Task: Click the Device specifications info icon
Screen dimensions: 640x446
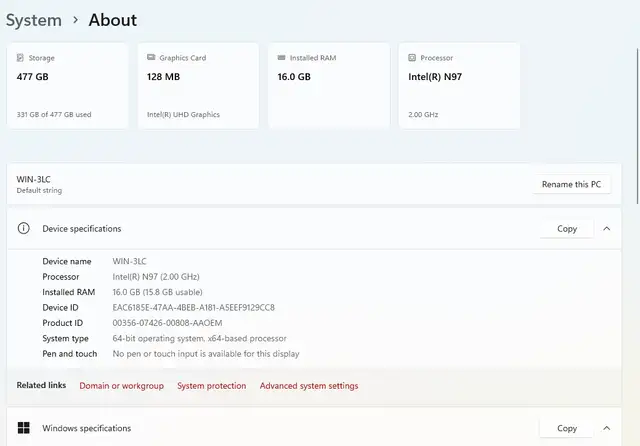Action: coord(24,228)
